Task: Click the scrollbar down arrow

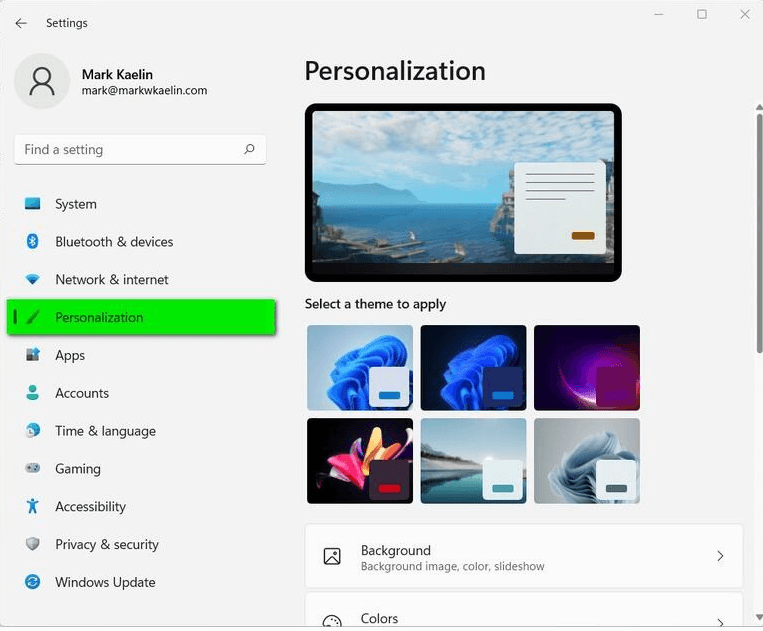Action: [x=759, y=617]
